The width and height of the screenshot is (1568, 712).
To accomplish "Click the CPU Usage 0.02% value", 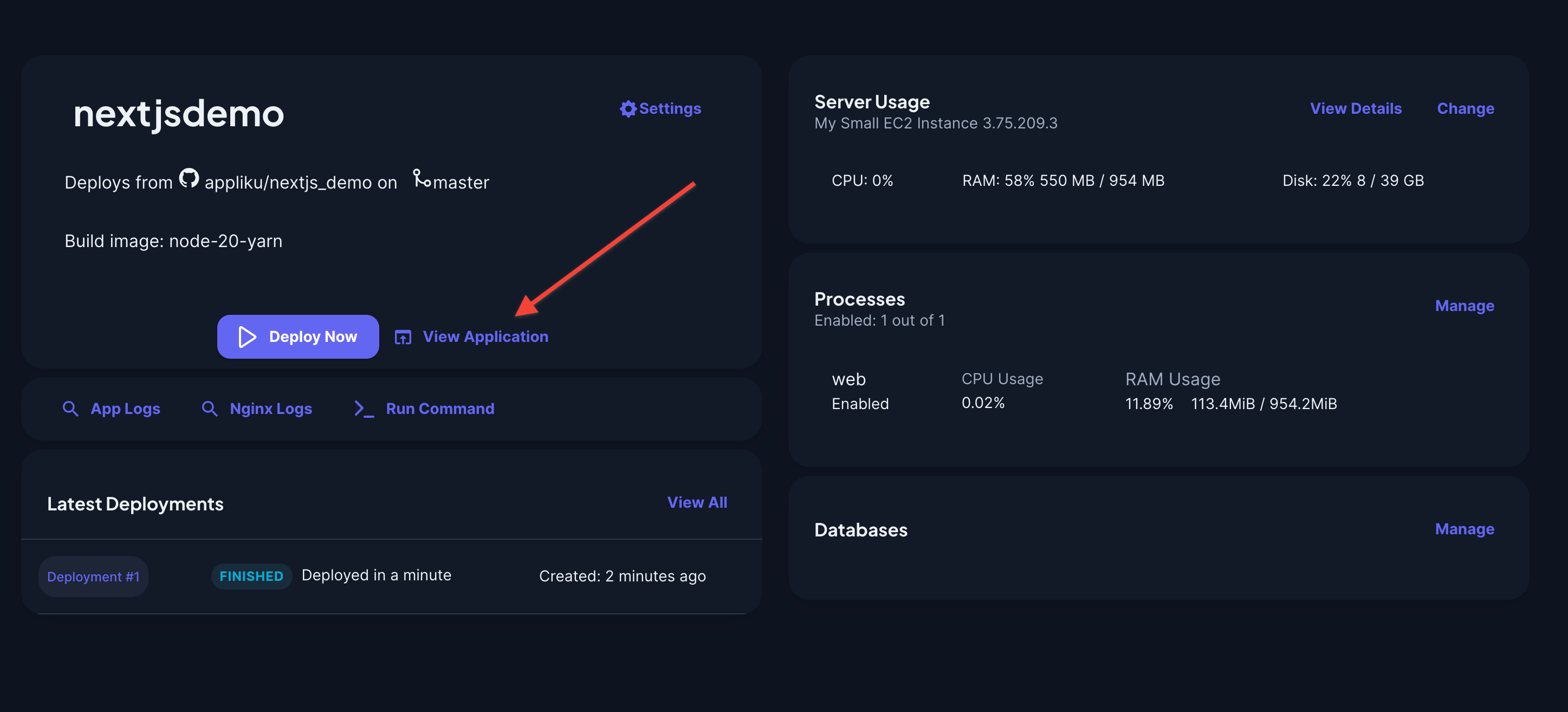I will pyautogui.click(x=983, y=403).
